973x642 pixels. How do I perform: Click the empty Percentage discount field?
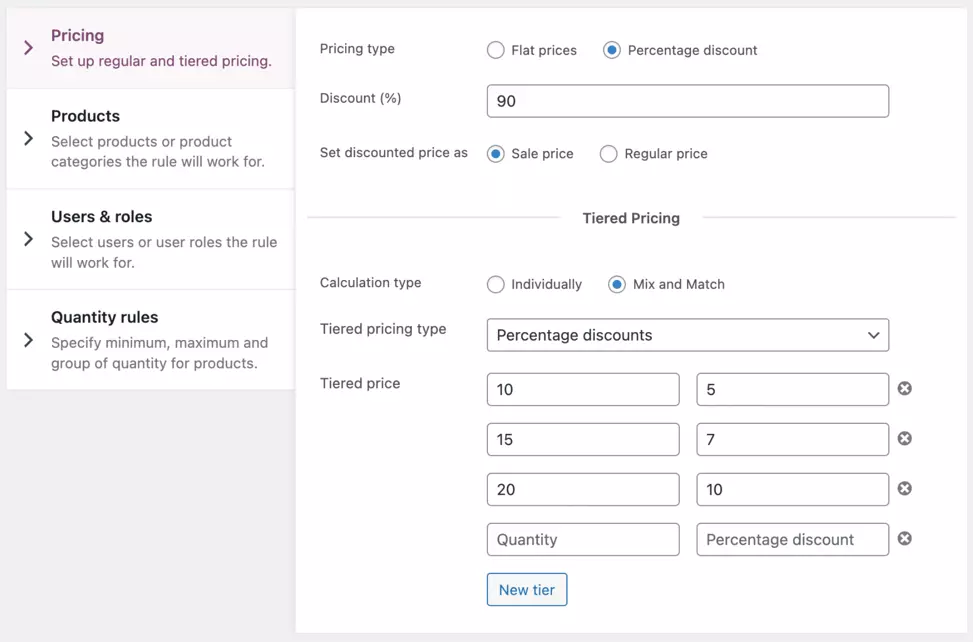point(792,539)
